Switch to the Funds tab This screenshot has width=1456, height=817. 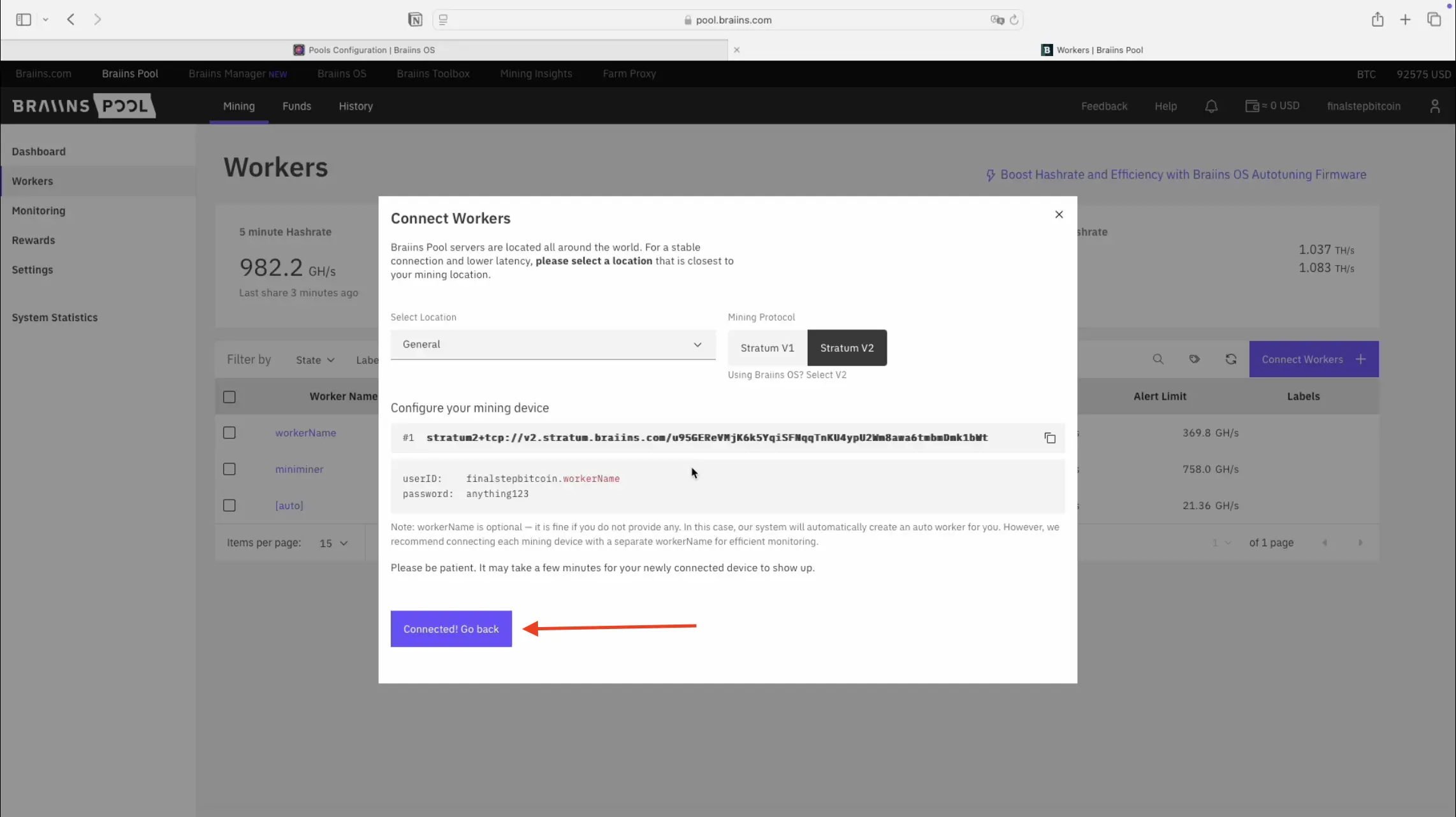296,106
